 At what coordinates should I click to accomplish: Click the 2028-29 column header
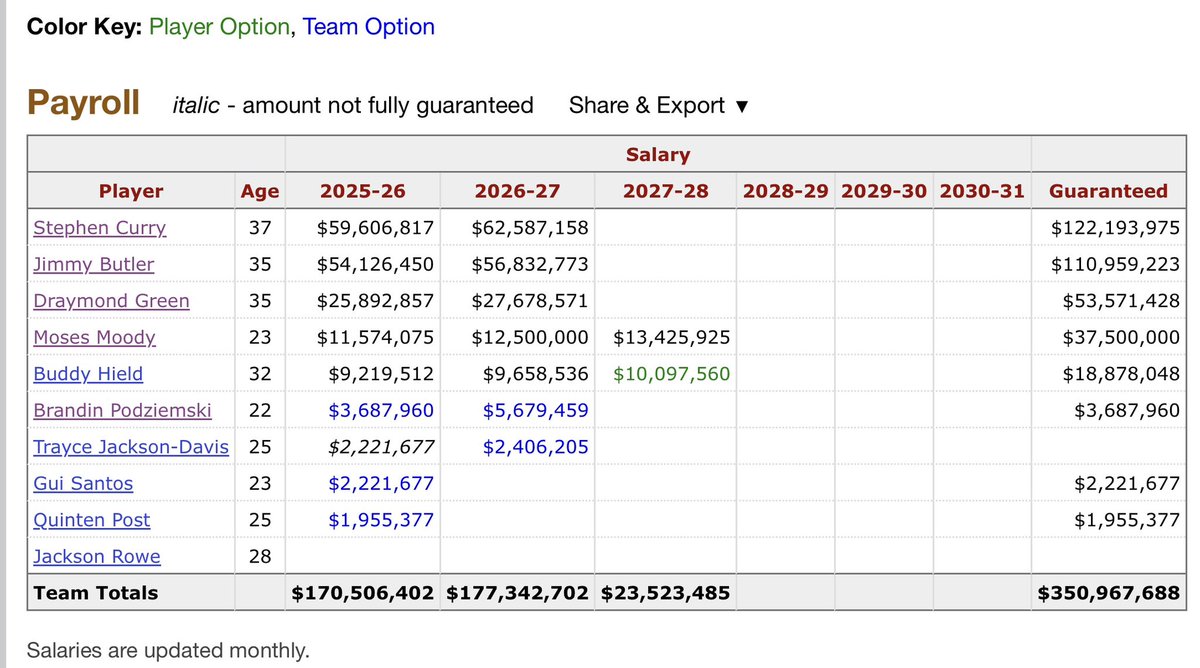click(x=785, y=191)
